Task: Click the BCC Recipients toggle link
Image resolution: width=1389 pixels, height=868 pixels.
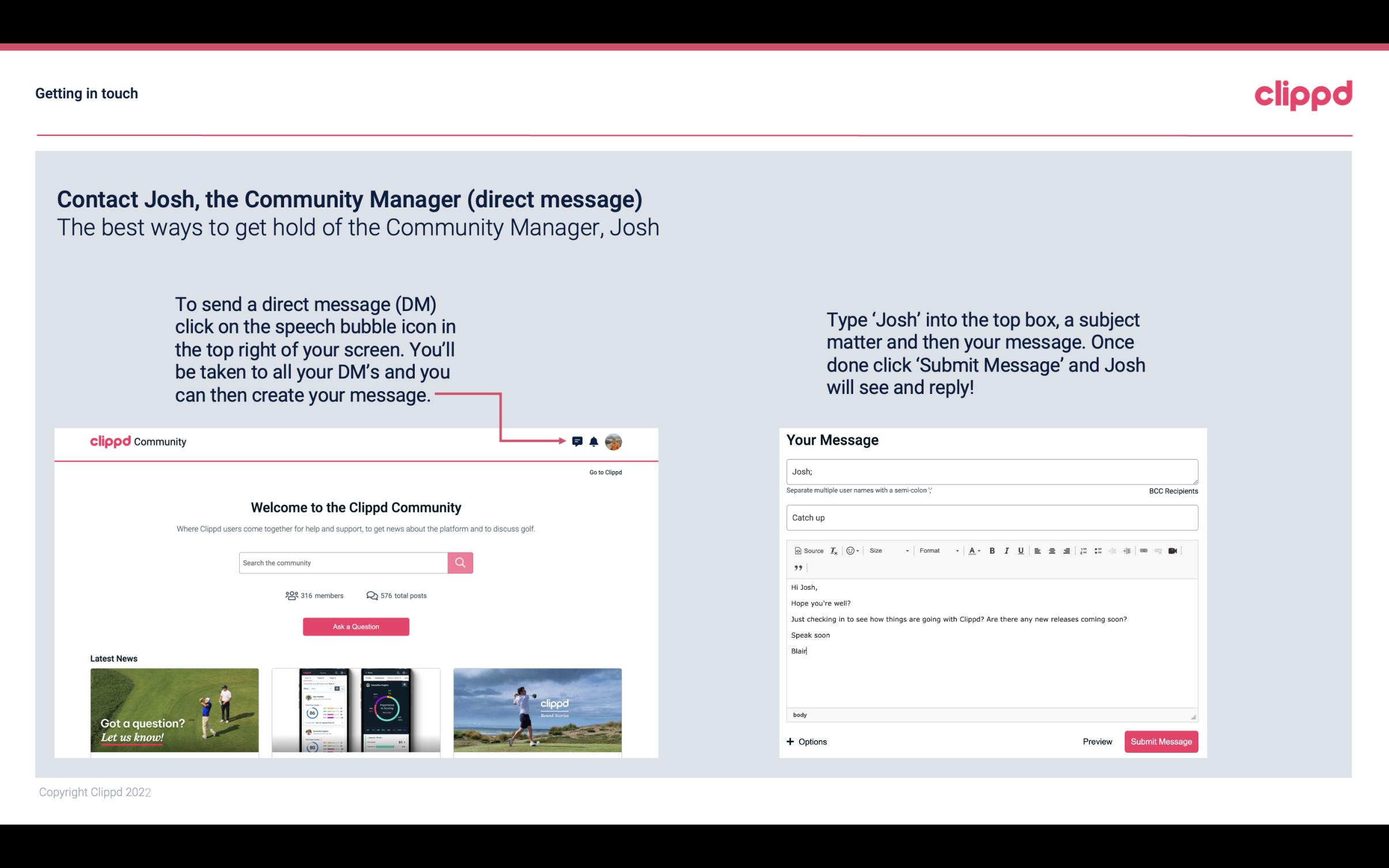Action: point(1174,491)
